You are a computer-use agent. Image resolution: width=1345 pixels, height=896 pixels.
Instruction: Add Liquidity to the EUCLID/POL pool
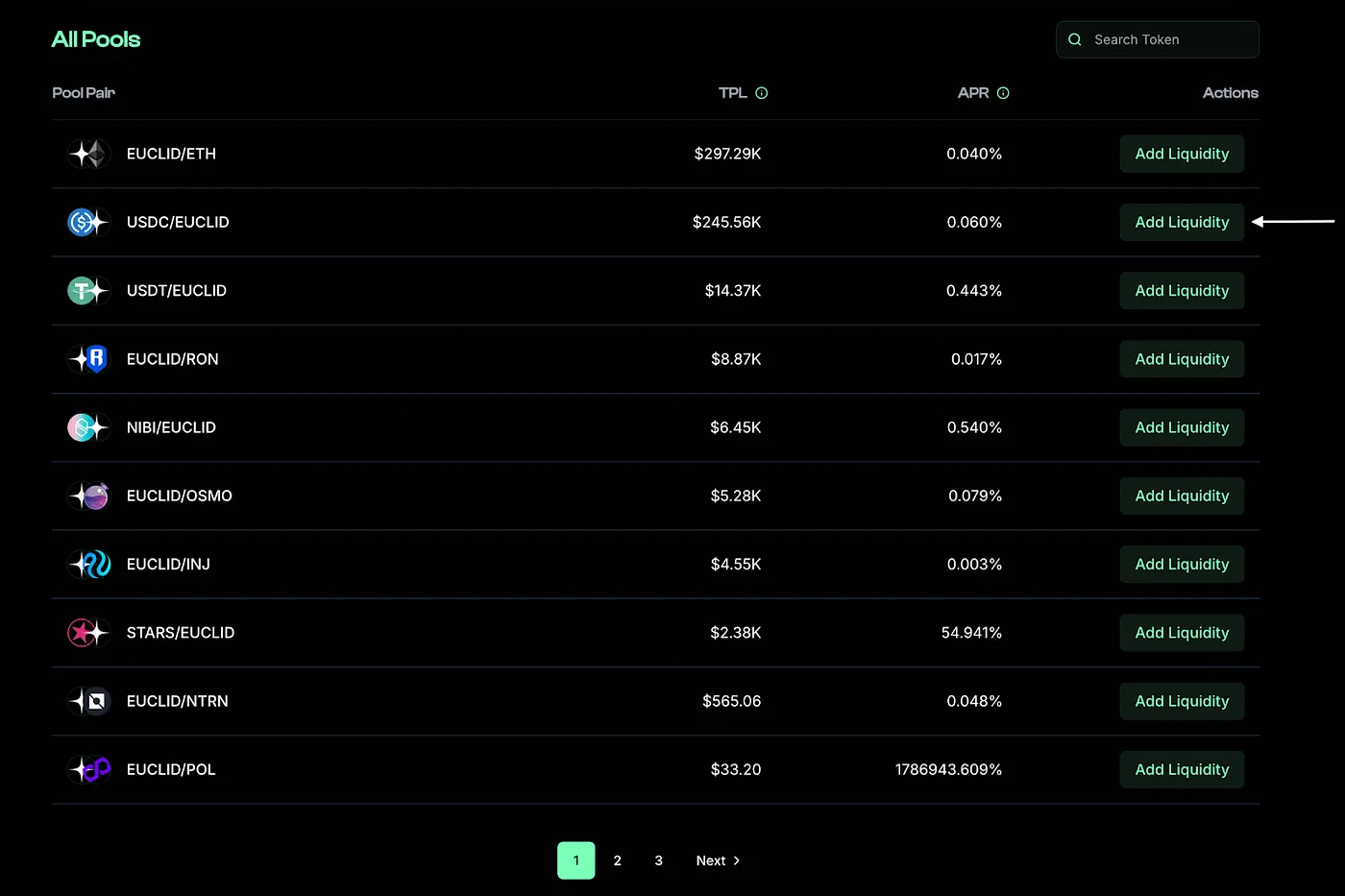pos(1182,769)
